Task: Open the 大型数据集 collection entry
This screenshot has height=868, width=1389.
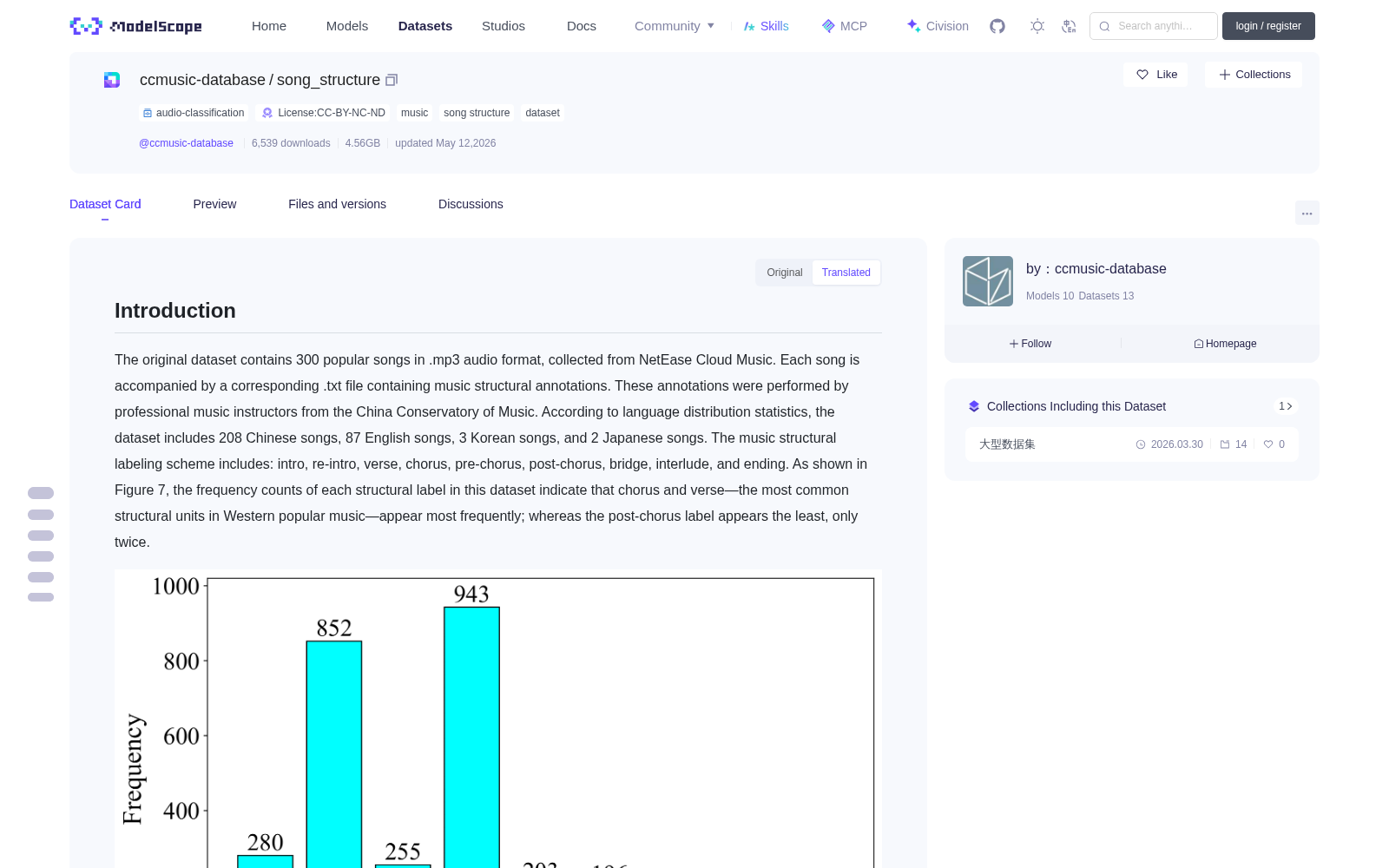Action: click(1132, 444)
